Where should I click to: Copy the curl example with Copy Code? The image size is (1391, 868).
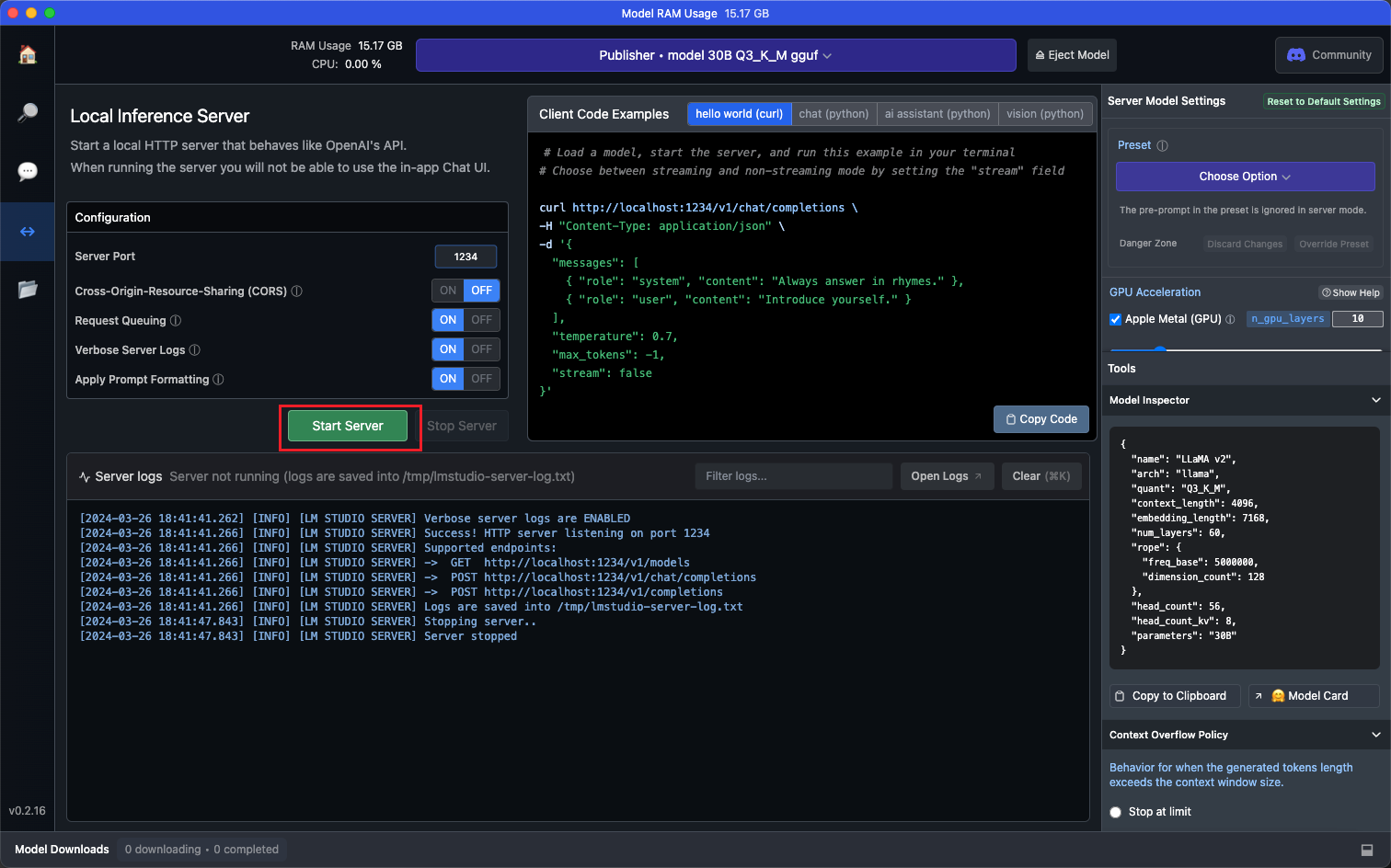[x=1041, y=419]
